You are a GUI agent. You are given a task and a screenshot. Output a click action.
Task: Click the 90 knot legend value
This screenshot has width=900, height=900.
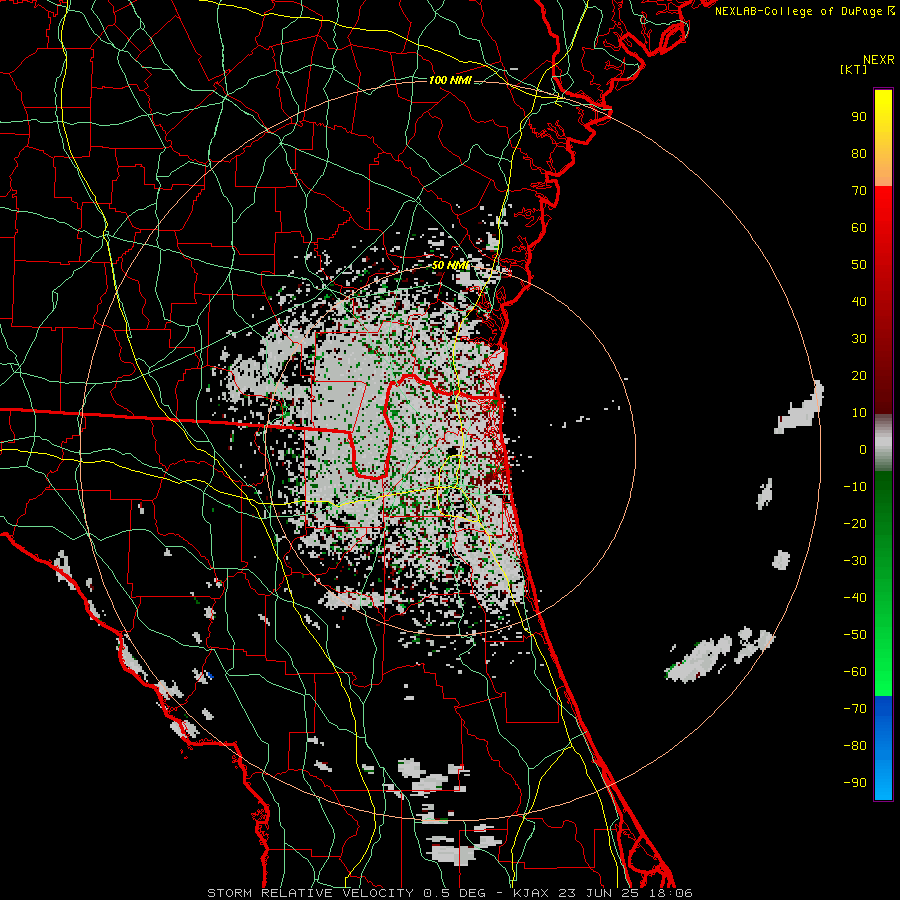(x=859, y=117)
